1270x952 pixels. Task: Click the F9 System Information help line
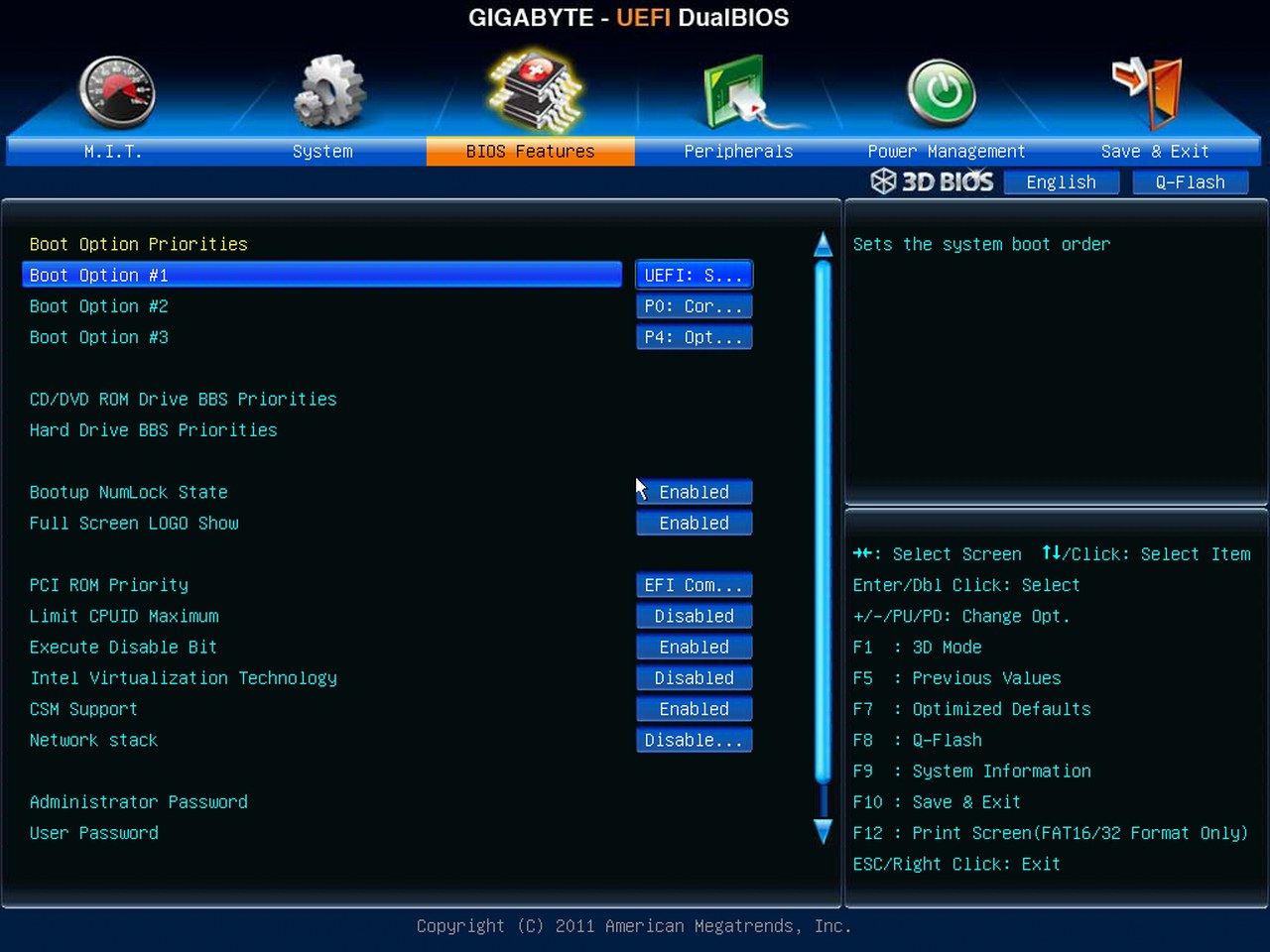point(972,771)
